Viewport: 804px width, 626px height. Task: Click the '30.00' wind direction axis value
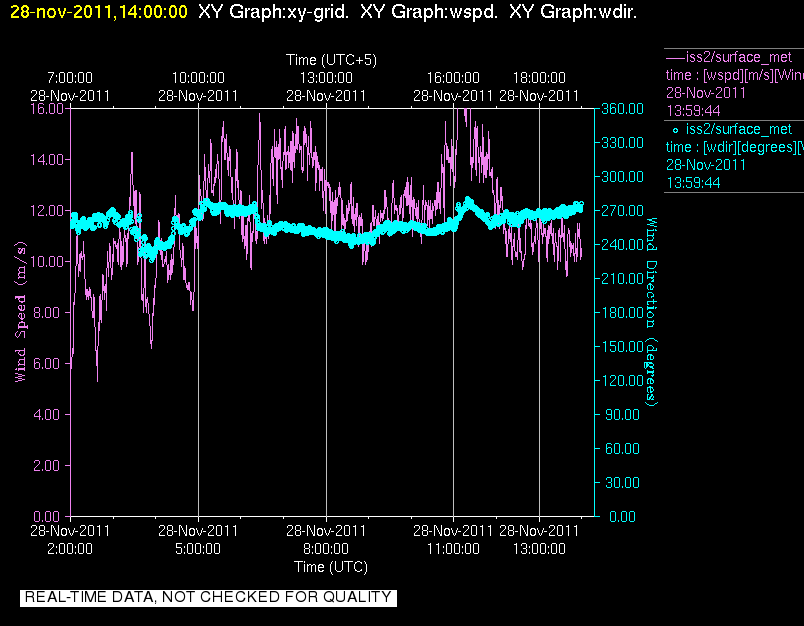(x=624, y=482)
